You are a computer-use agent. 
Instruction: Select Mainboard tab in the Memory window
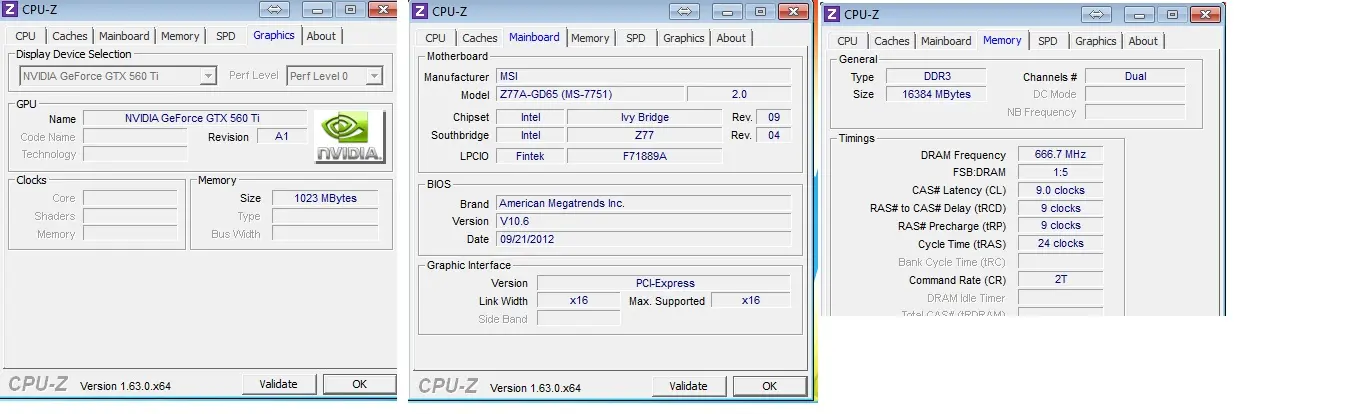pyautogui.click(x=946, y=41)
